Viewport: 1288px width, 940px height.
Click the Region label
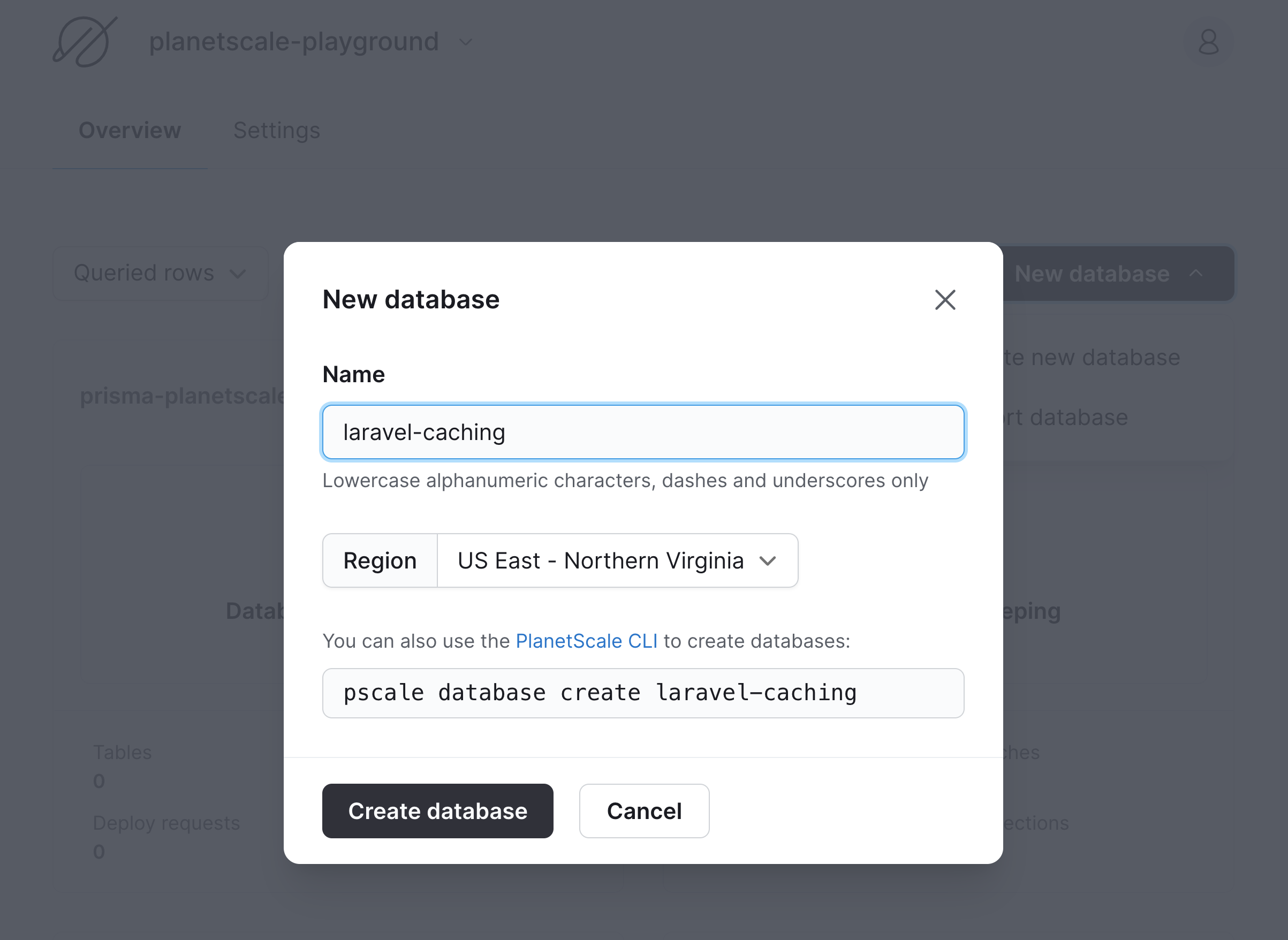pyautogui.click(x=380, y=560)
